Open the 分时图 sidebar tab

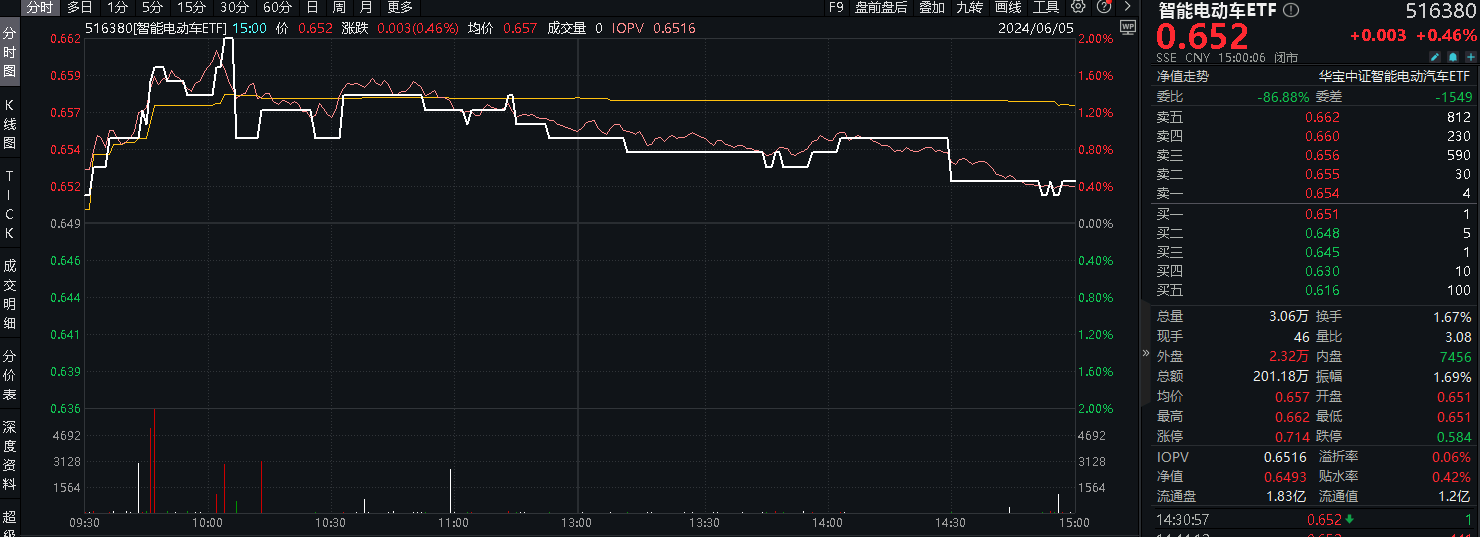[x=10, y=53]
